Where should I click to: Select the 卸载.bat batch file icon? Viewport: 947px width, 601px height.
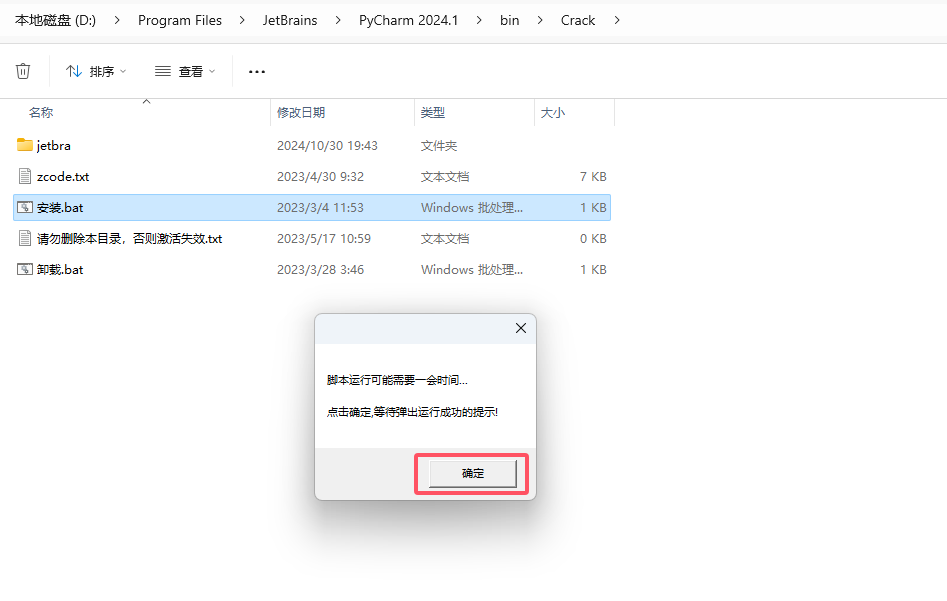[25, 269]
